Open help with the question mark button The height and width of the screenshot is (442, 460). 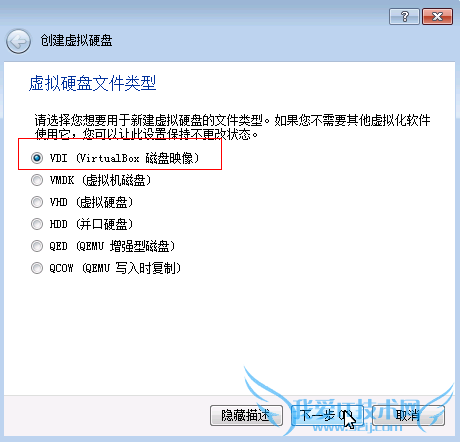click(404, 16)
